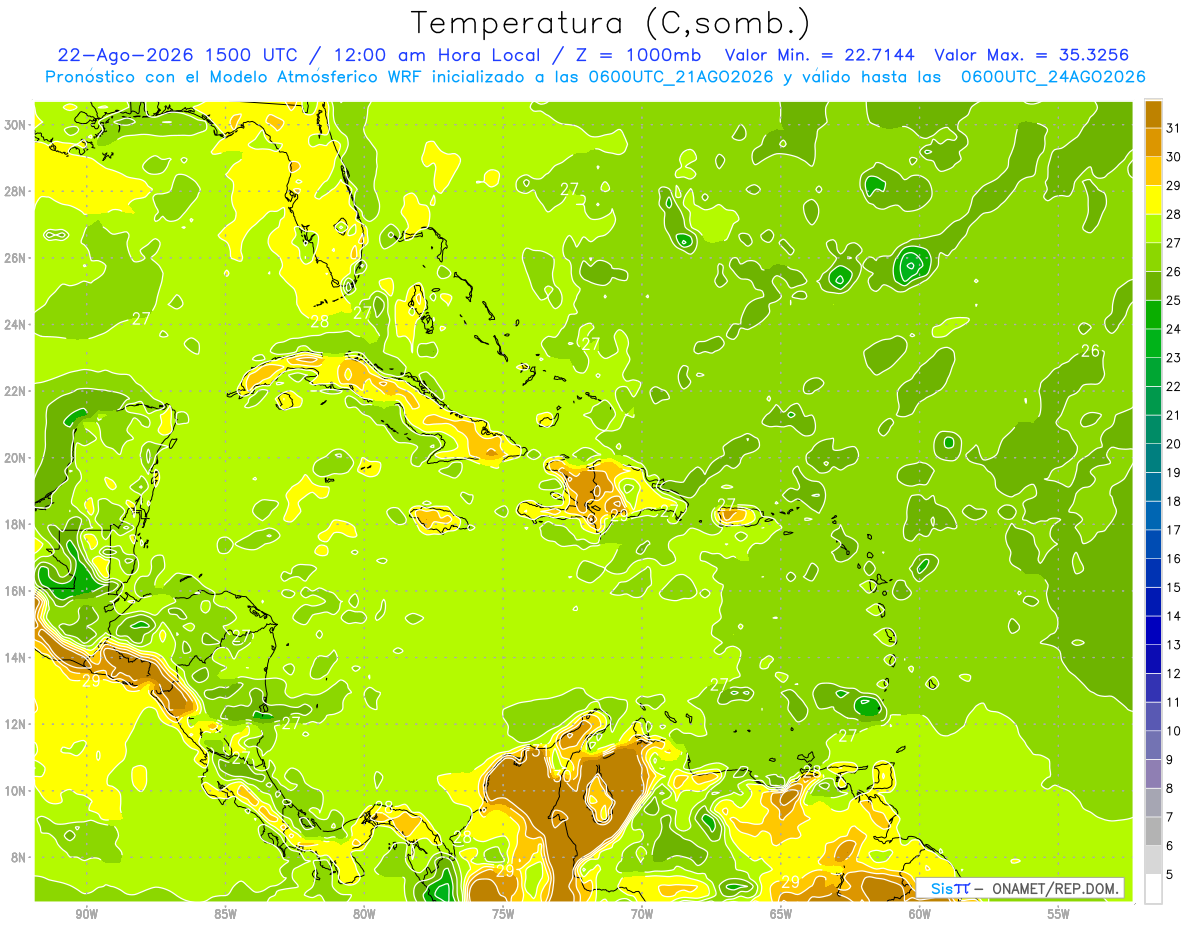Click the legend value "20"
The width and height of the screenshot is (1200, 927).
1174,444
